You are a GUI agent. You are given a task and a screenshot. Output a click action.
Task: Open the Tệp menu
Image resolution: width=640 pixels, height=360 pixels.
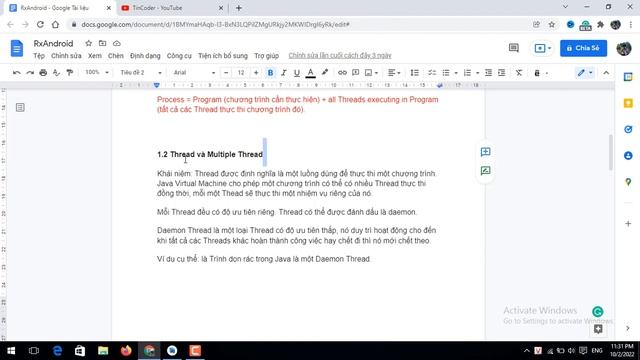coord(39,56)
